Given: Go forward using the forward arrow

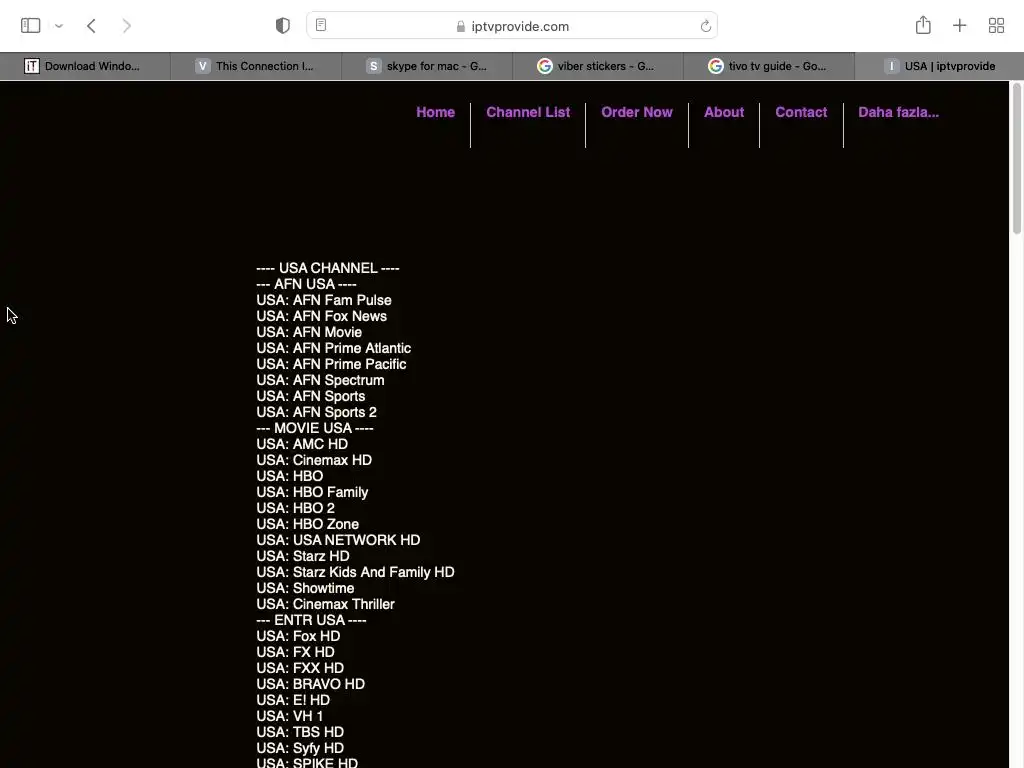Looking at the screenshot, I should click(x=127, y=25).
